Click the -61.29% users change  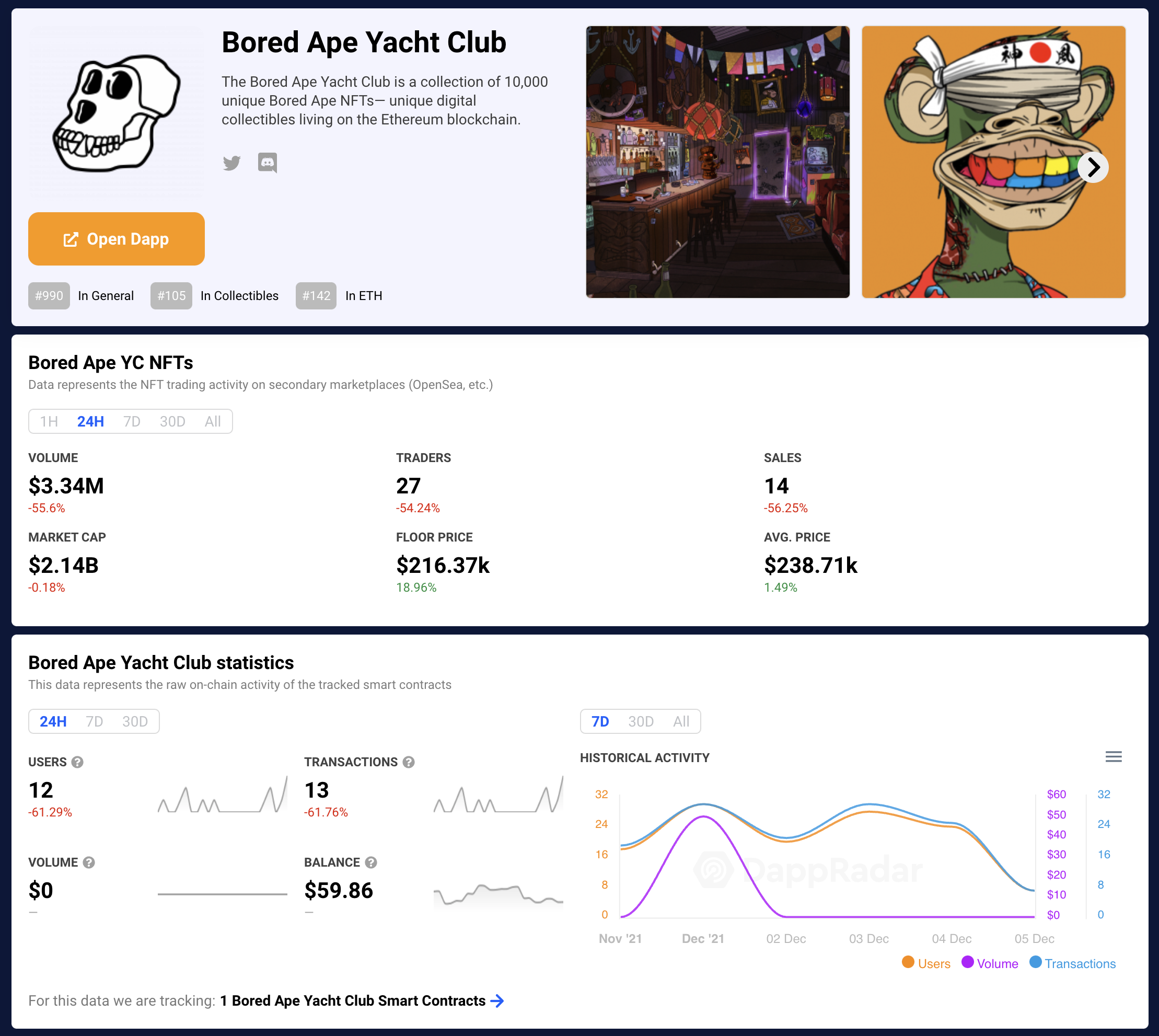(x=50, y=812)
